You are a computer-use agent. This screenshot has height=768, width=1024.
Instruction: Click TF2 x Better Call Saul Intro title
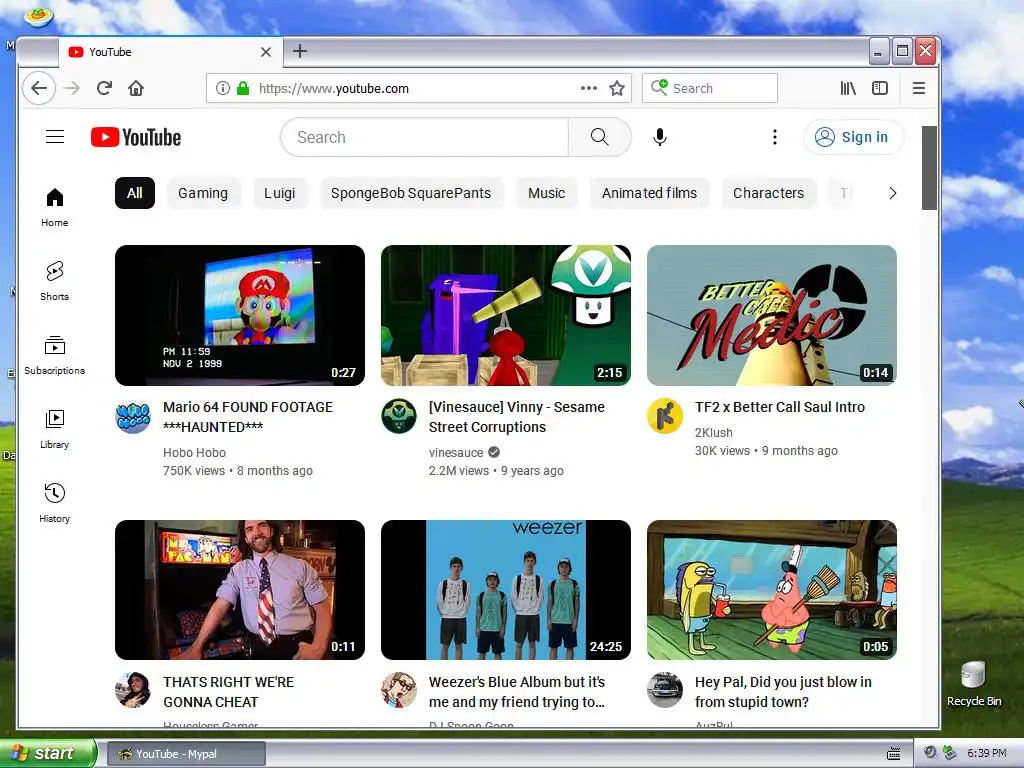tap(780, 407)
